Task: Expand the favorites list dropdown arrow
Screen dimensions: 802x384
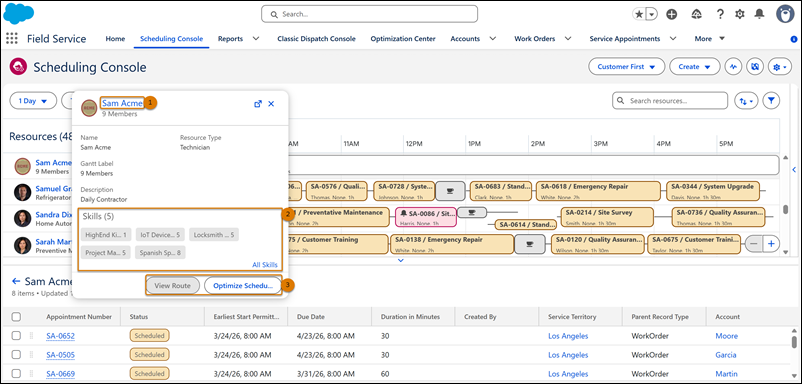Action: pos(652,14)
